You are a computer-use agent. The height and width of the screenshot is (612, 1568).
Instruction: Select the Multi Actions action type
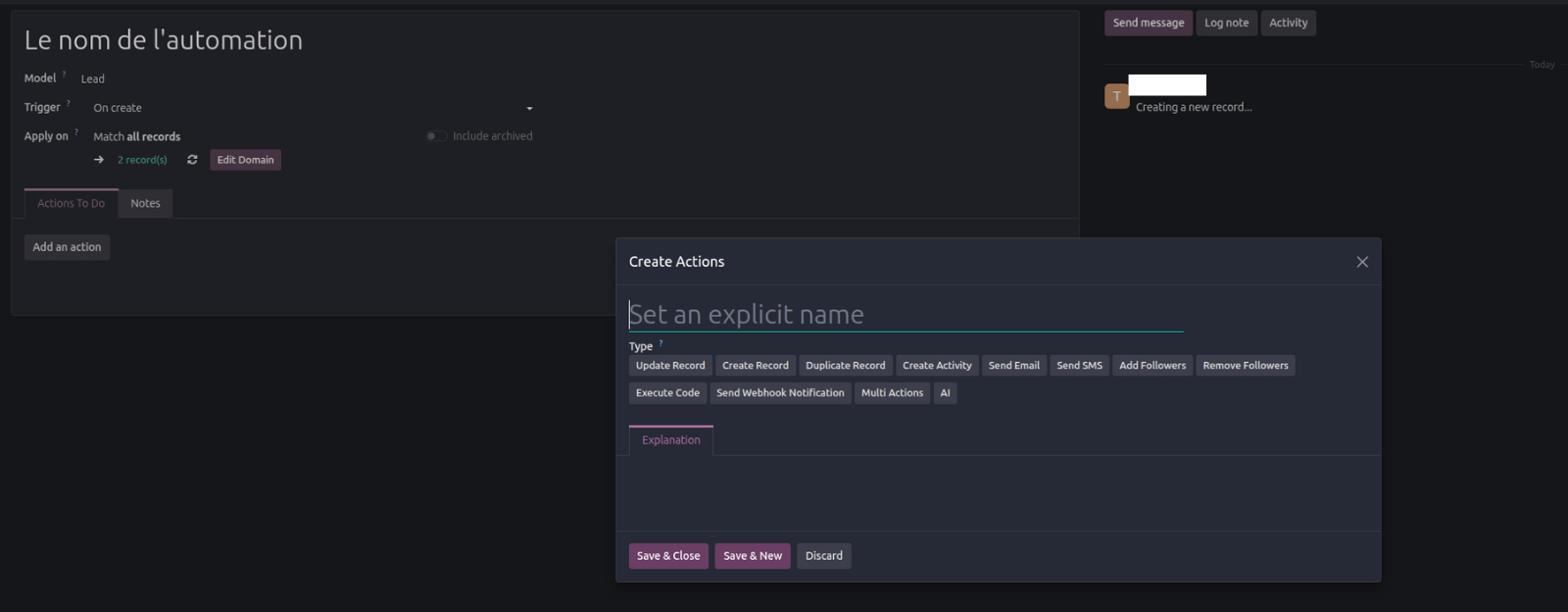click(x=892, y=393)
